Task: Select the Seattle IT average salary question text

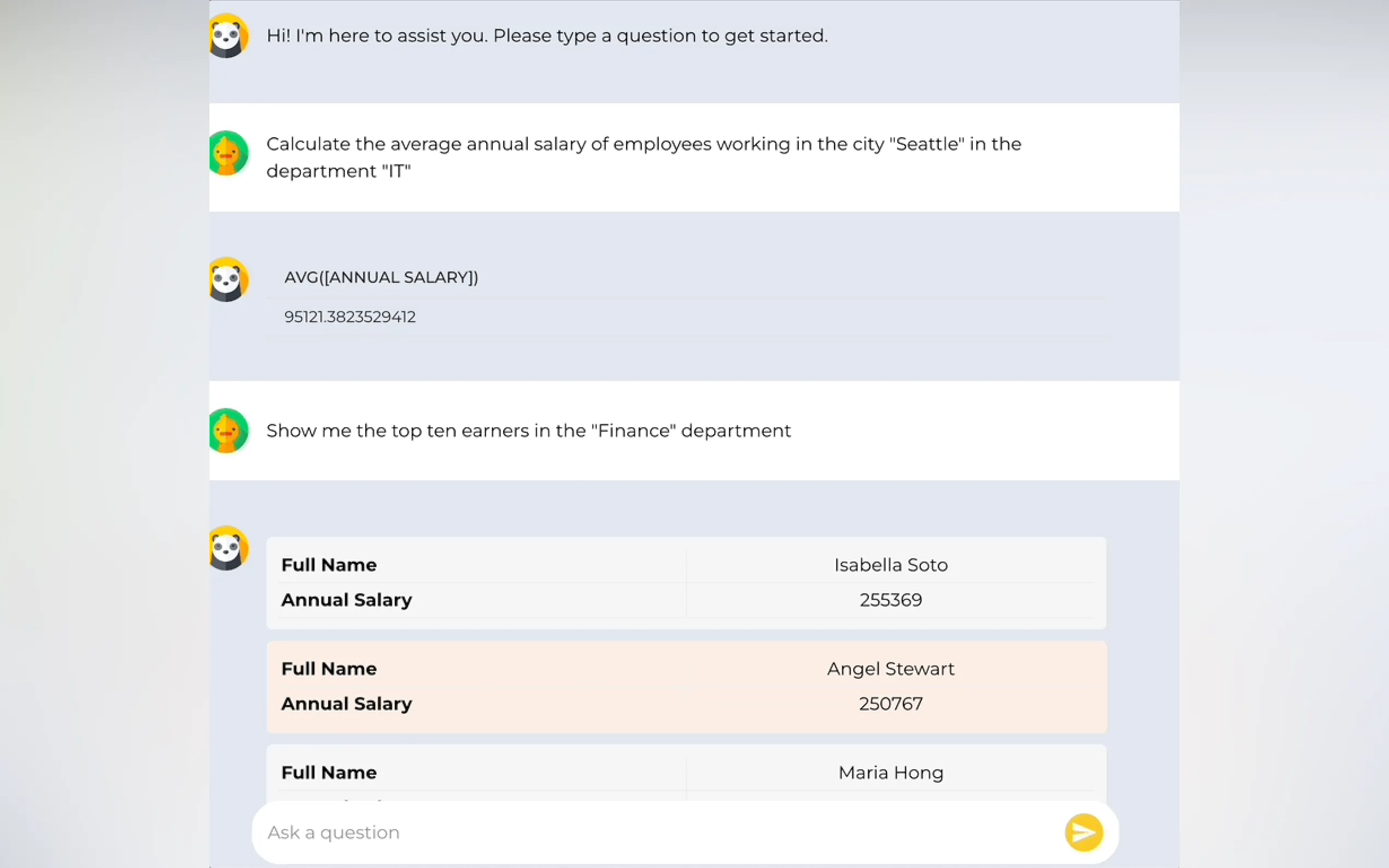Action: tap(643, 157)
